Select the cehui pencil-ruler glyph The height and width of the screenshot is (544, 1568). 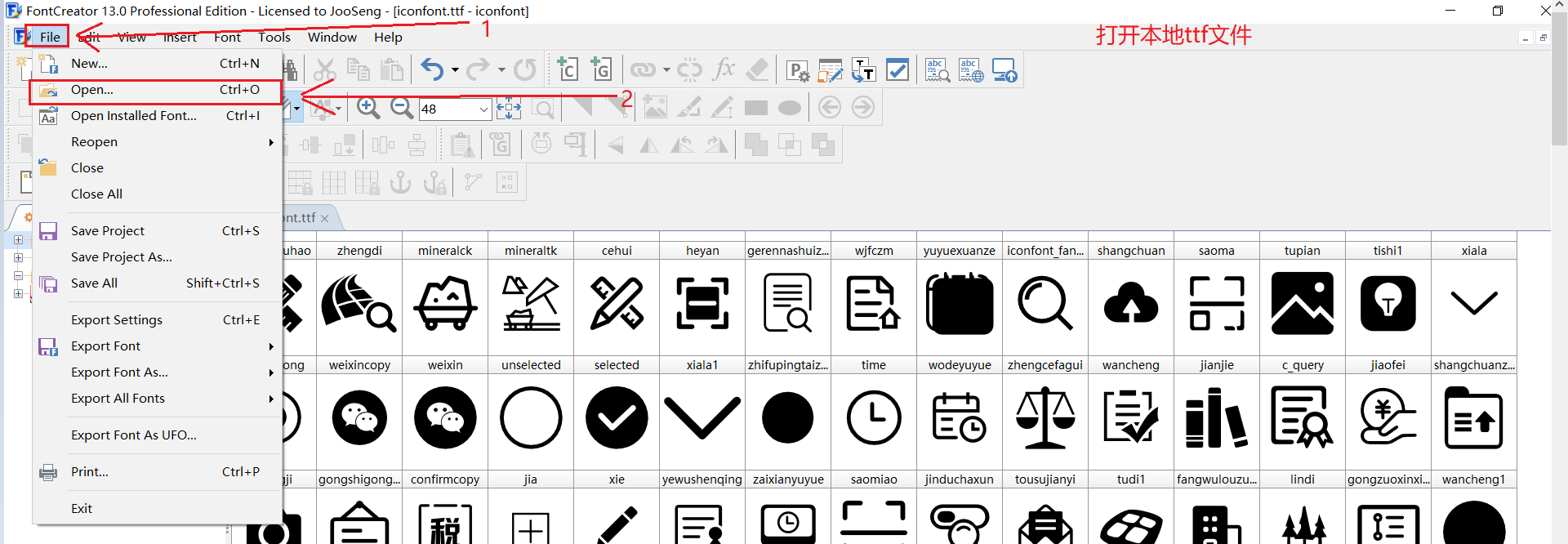[x=617, y=299]
